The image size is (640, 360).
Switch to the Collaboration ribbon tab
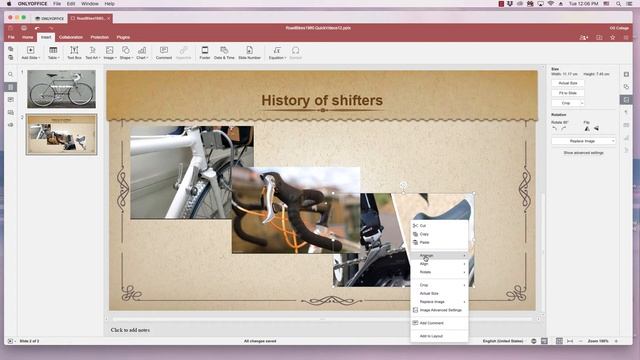[71, 37]
